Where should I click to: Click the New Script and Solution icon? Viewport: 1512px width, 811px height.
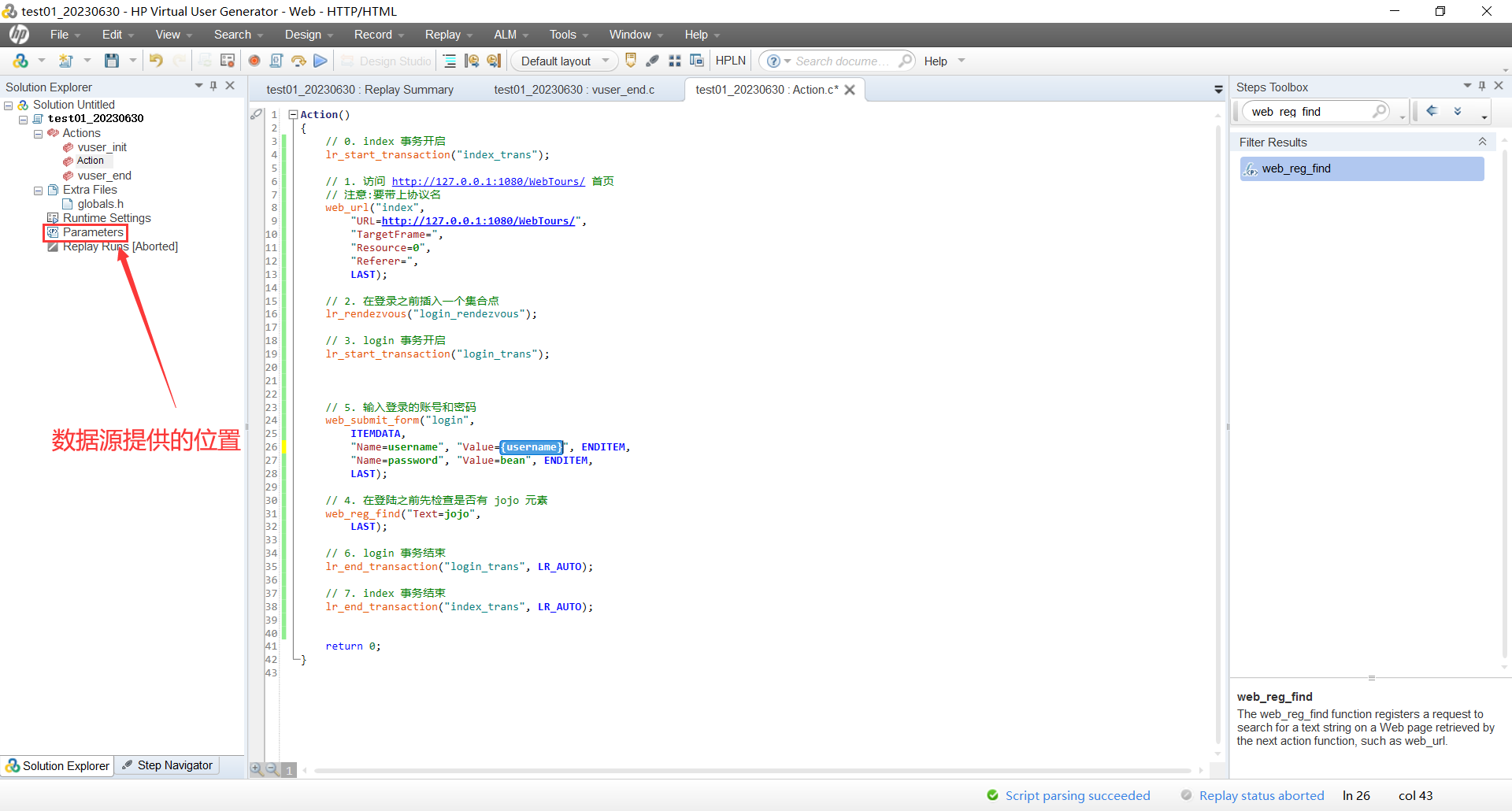point(20,61)
